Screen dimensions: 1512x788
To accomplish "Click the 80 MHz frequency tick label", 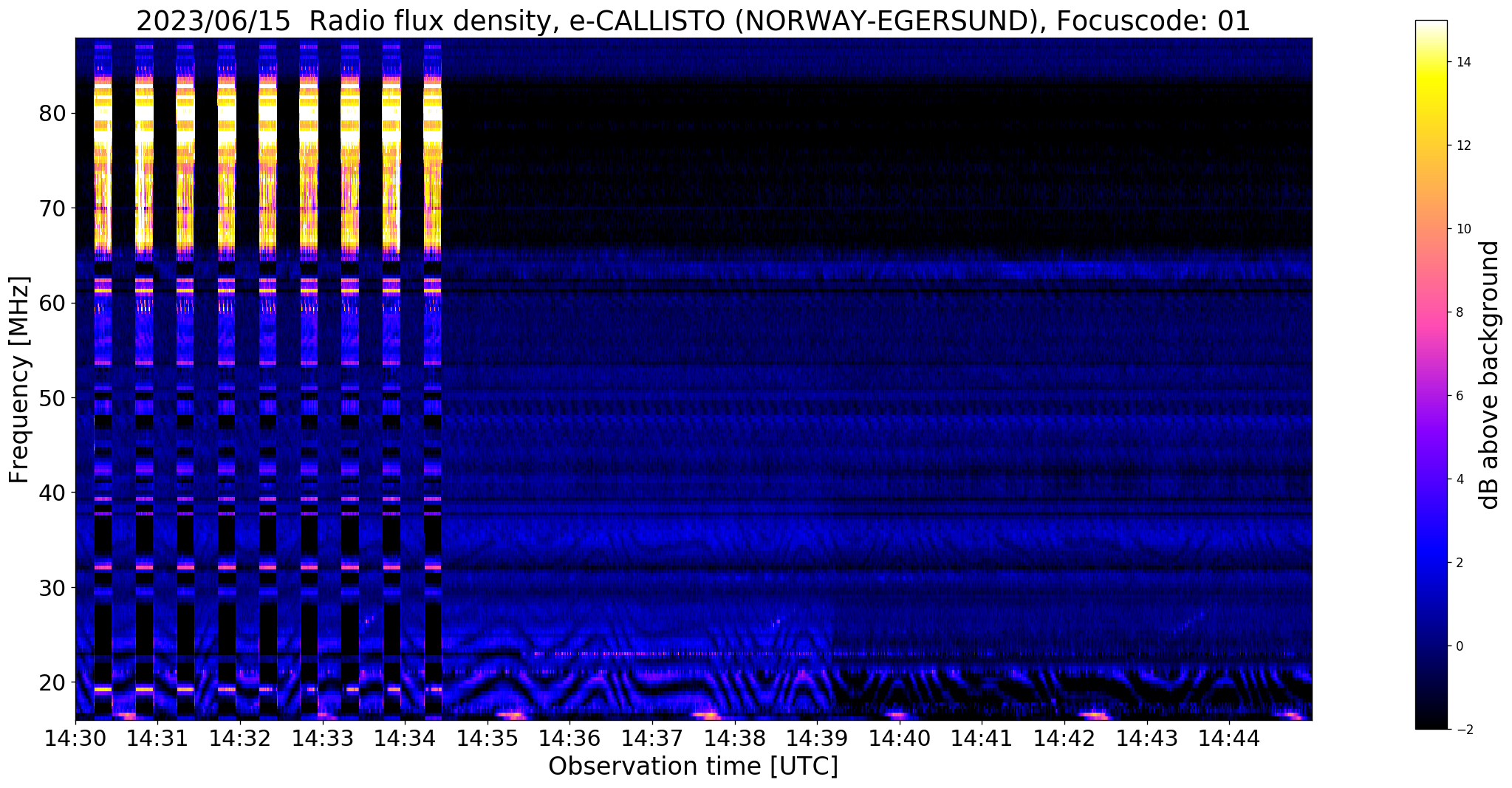I will tap(53, 114).
